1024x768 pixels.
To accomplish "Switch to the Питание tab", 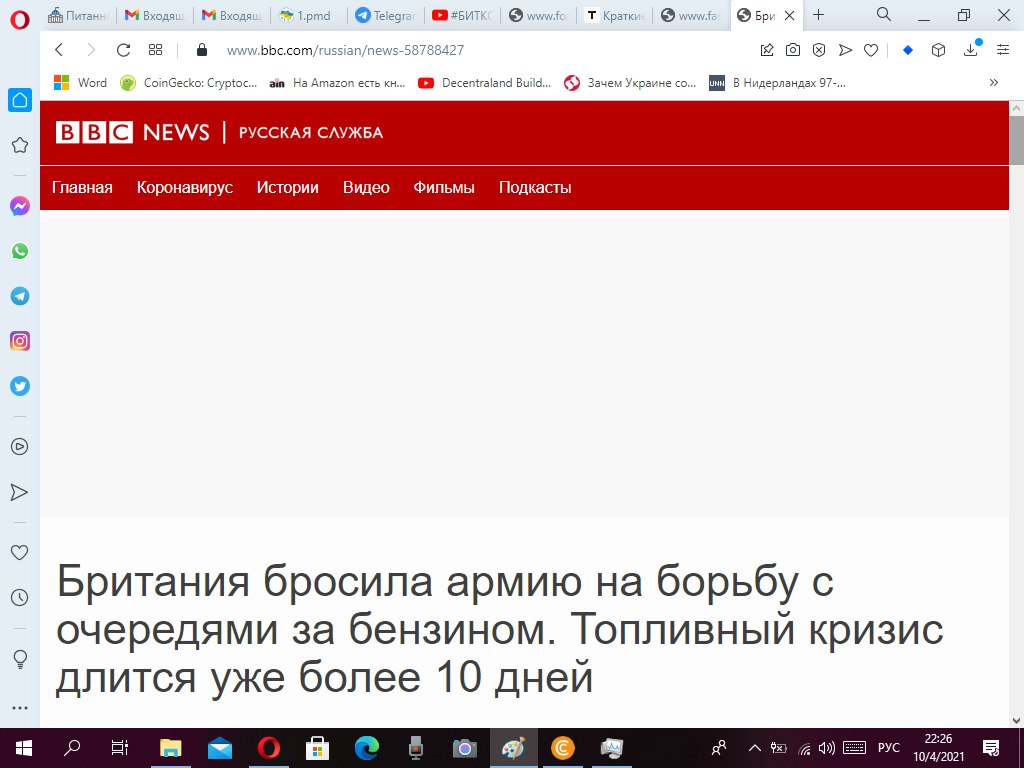I will [x=78, y=15].
